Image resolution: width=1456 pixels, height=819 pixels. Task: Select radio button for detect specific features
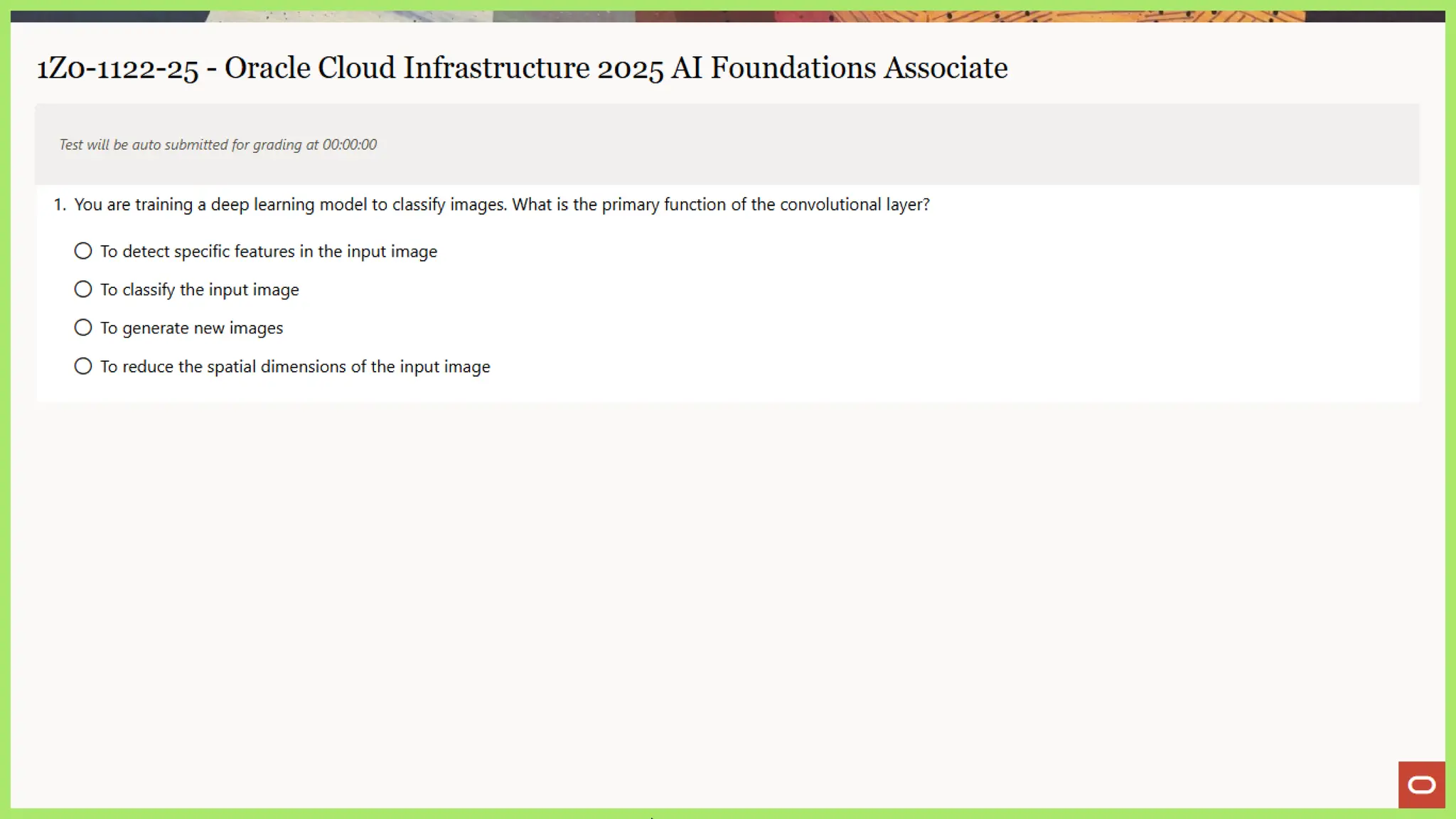coord(83,251)
